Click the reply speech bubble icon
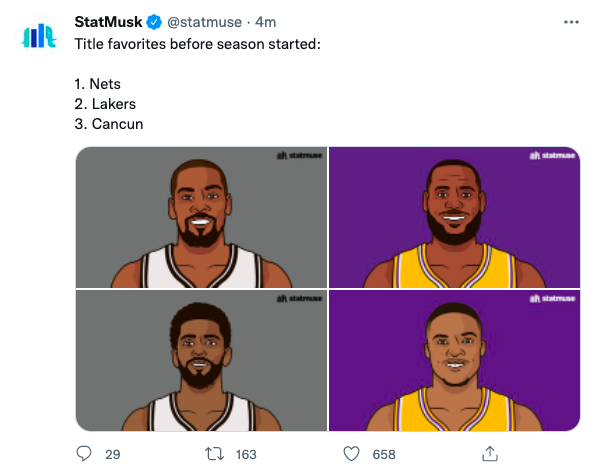 pyautogui.click(x=84, y=453)
